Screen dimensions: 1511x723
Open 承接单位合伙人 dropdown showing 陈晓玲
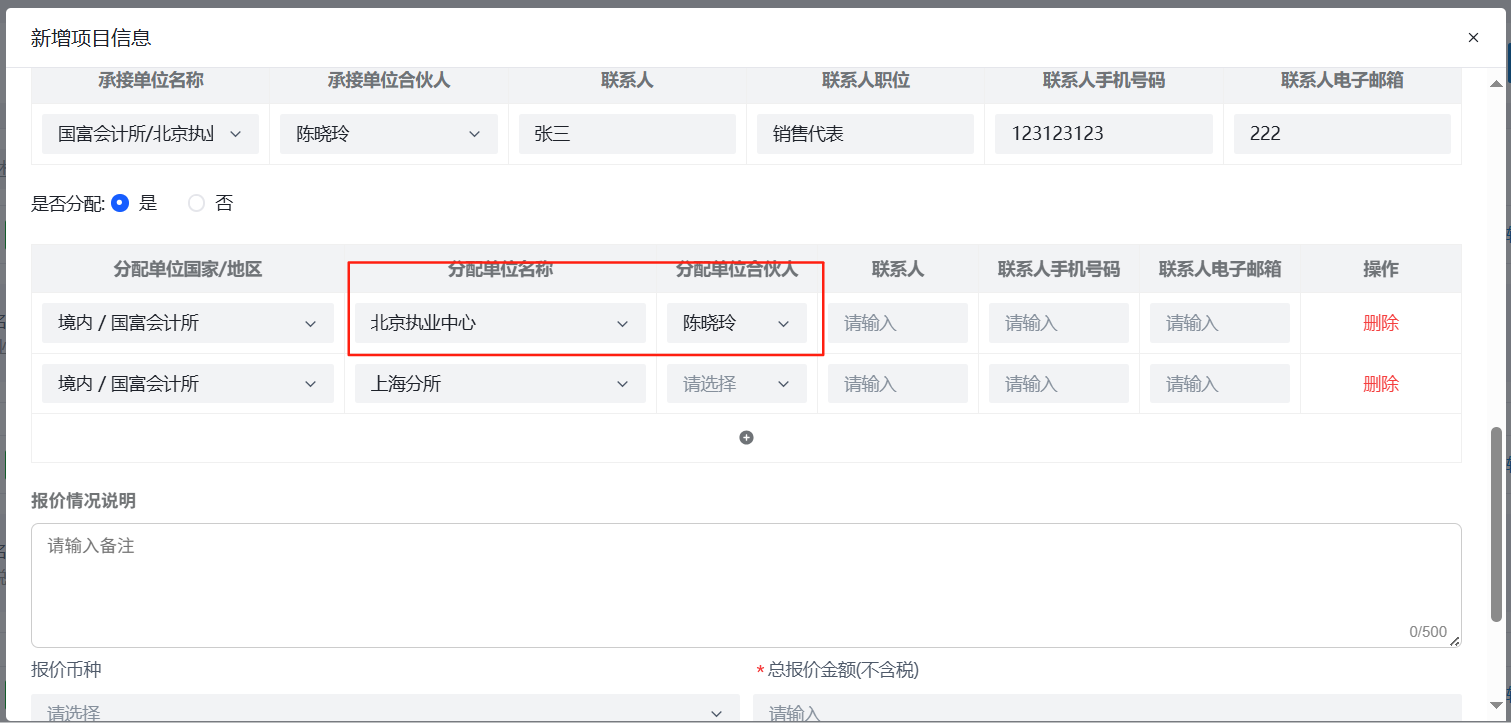tap(388, 134)
